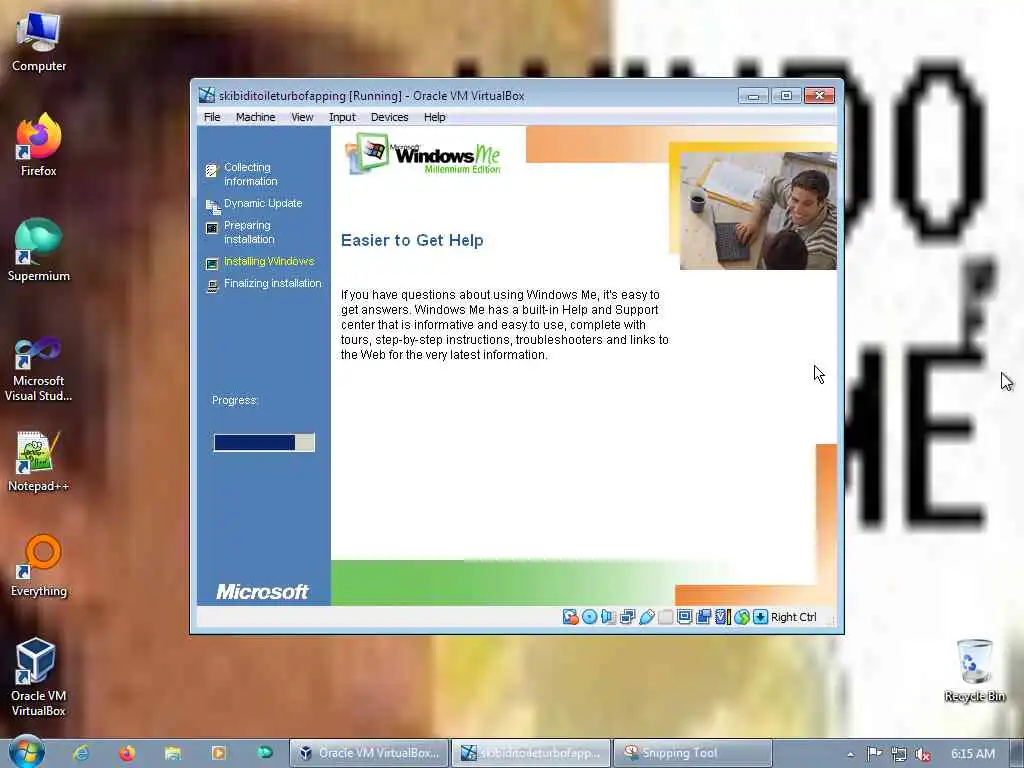
Task: Click the mouse integration status icon
Action: (741, 617)
